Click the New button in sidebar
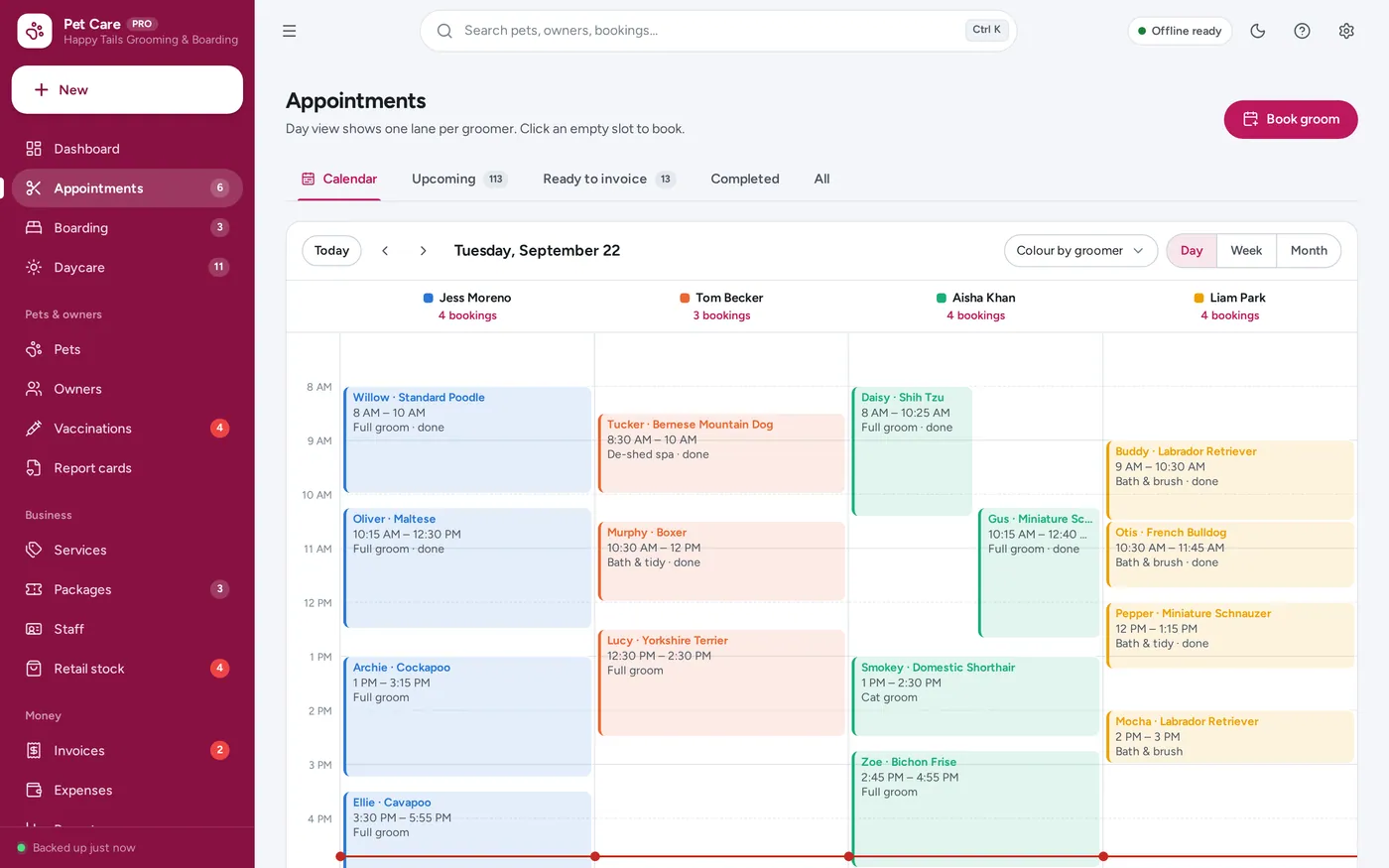The width and height of the screenshot is (1389, 868). tap(127, 90)
